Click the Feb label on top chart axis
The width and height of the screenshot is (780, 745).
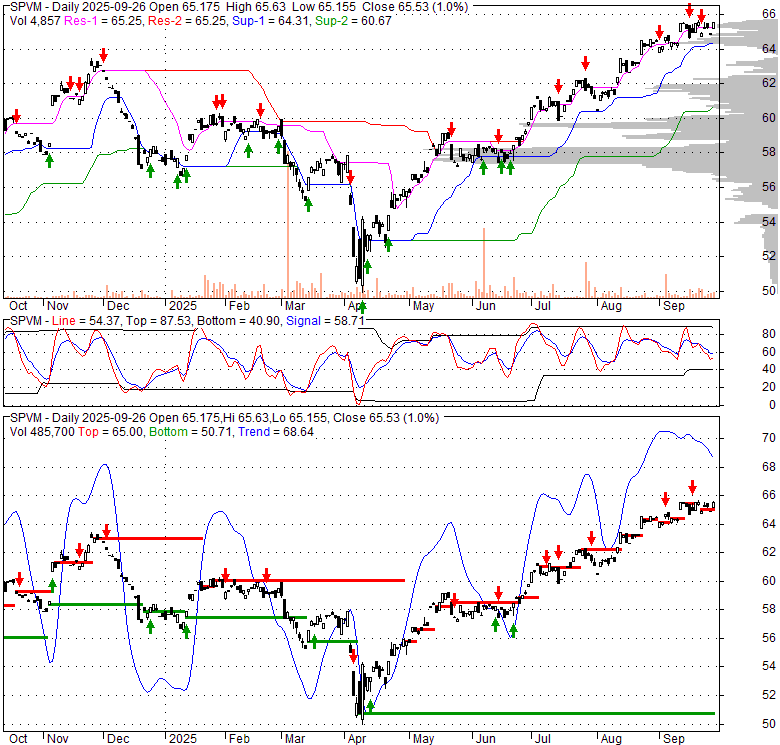239,306
